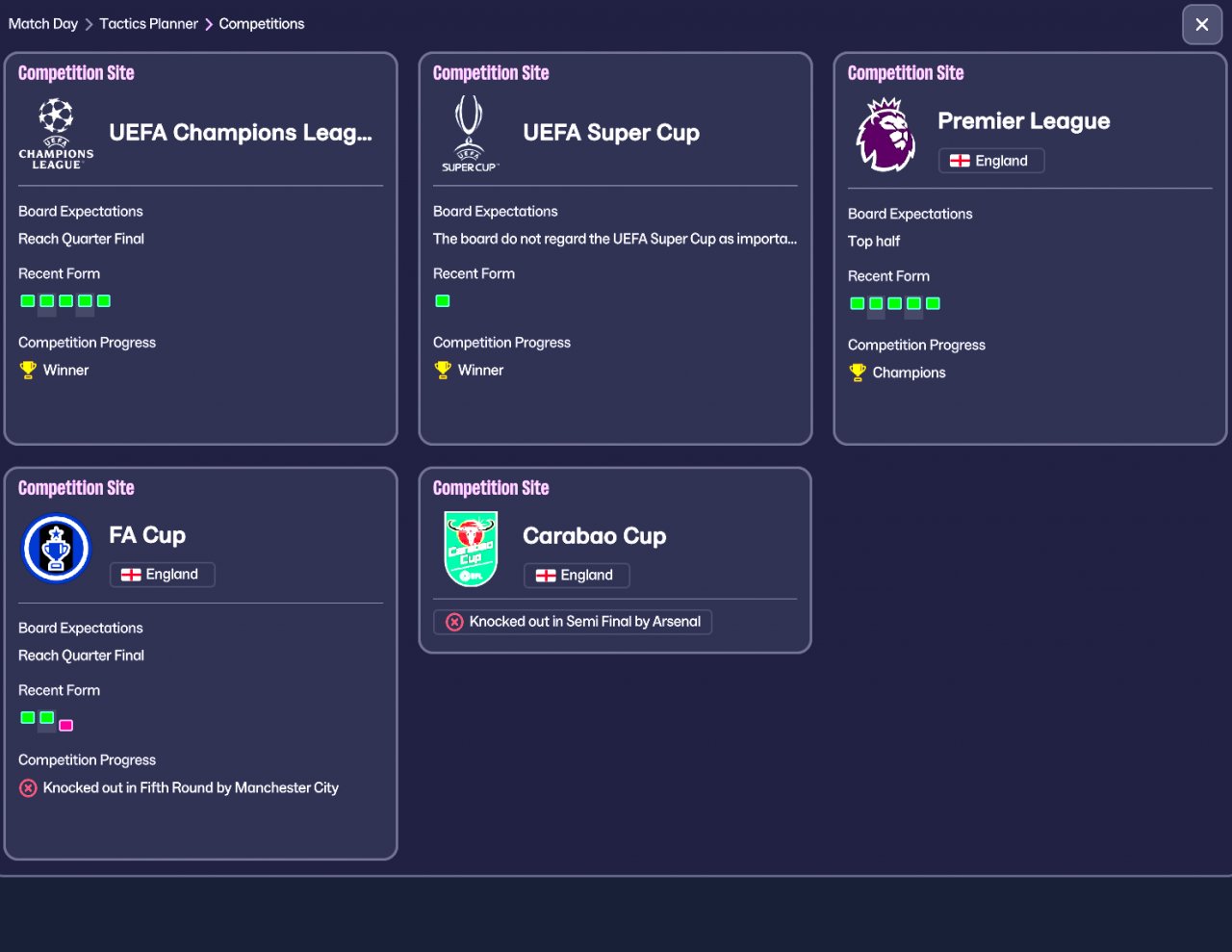Image resolution: width=1232 pixels, height=952 pixels.
Task: Click England flag in Premier League card
Action: (x=960, y=161)
